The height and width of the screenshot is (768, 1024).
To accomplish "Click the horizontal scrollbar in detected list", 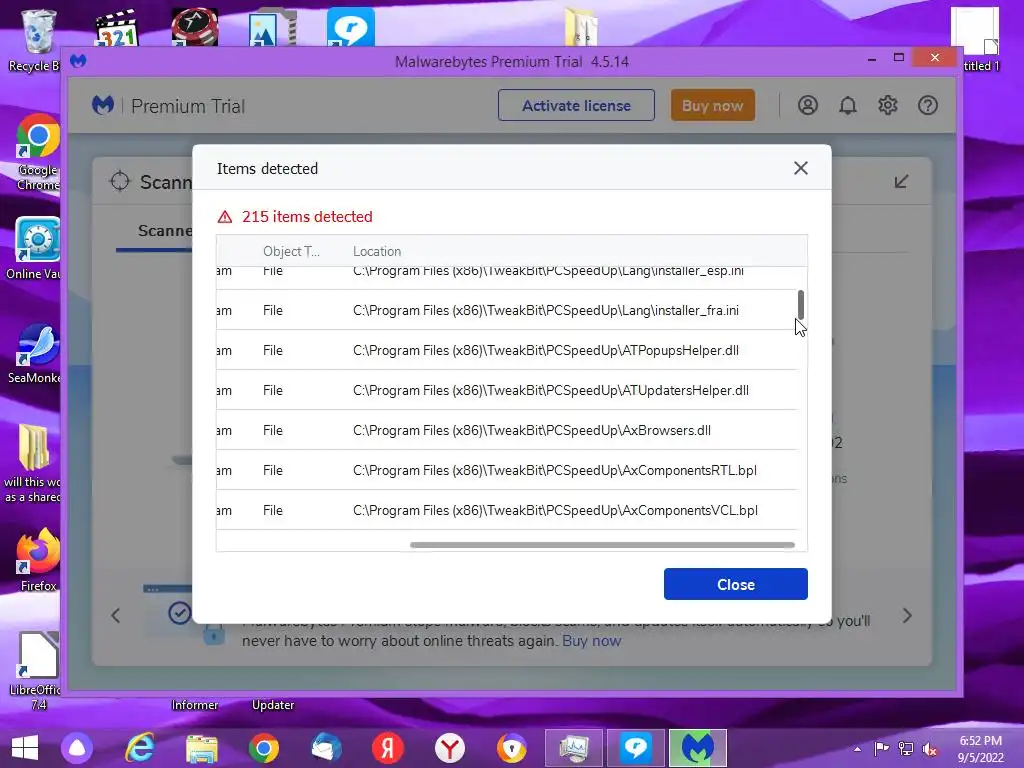I will coord(602,545).
